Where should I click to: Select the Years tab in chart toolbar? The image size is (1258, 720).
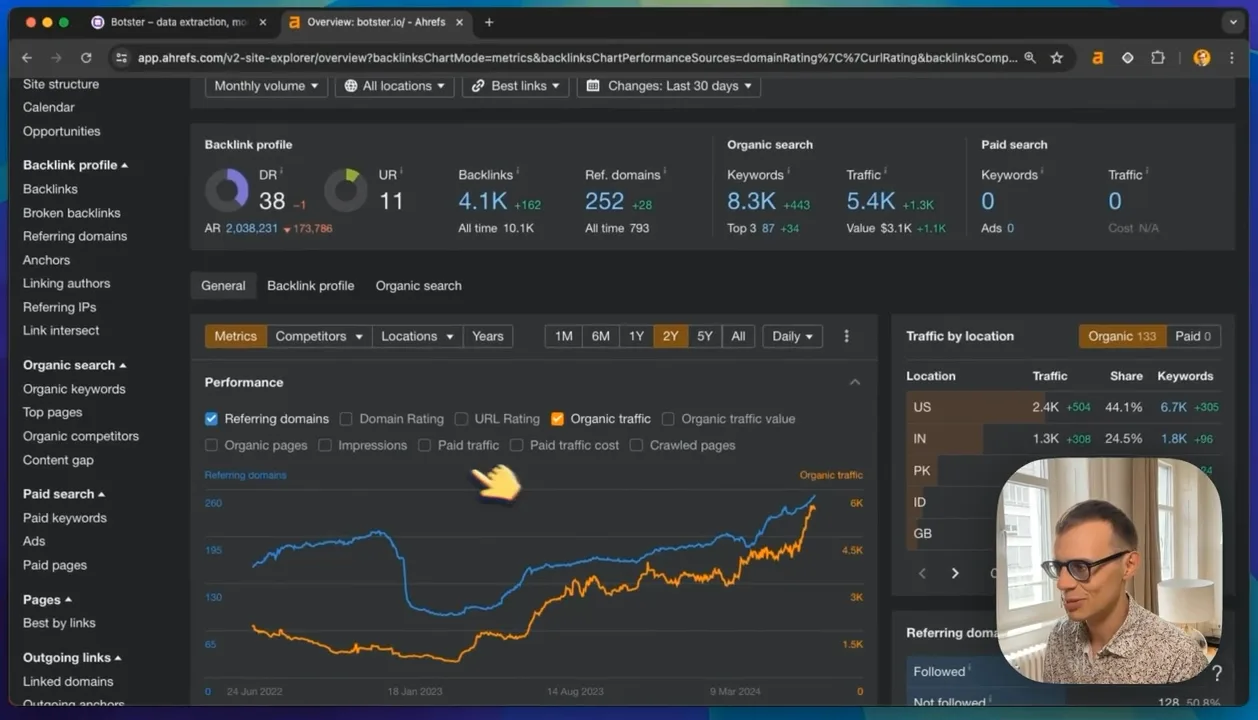tap(488, 336)
